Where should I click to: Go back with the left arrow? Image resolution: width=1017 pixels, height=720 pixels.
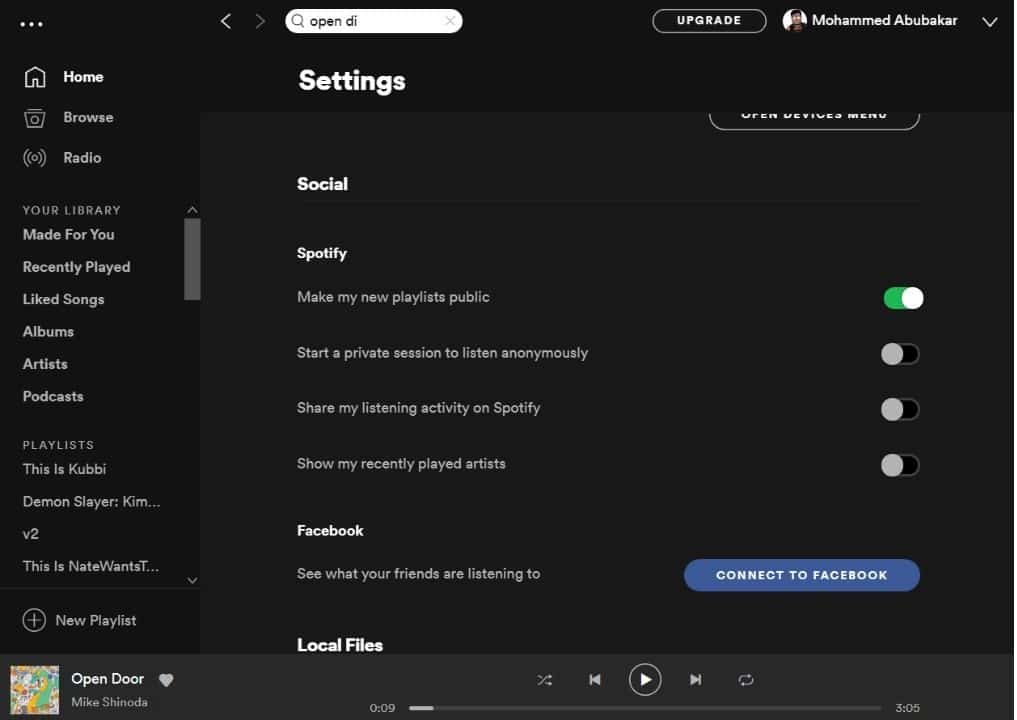click(226, 21)
